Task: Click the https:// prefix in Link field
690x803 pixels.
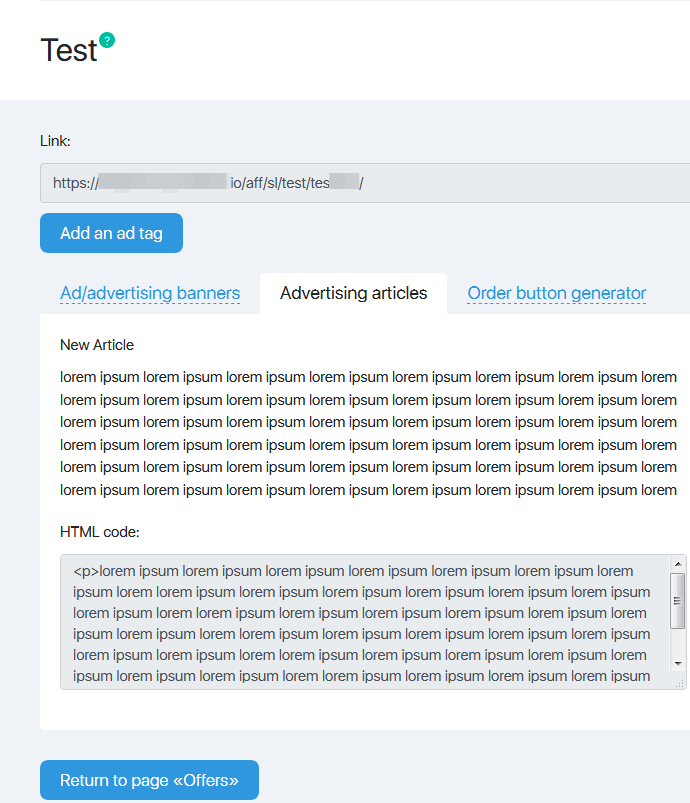Action: (76, 183)
